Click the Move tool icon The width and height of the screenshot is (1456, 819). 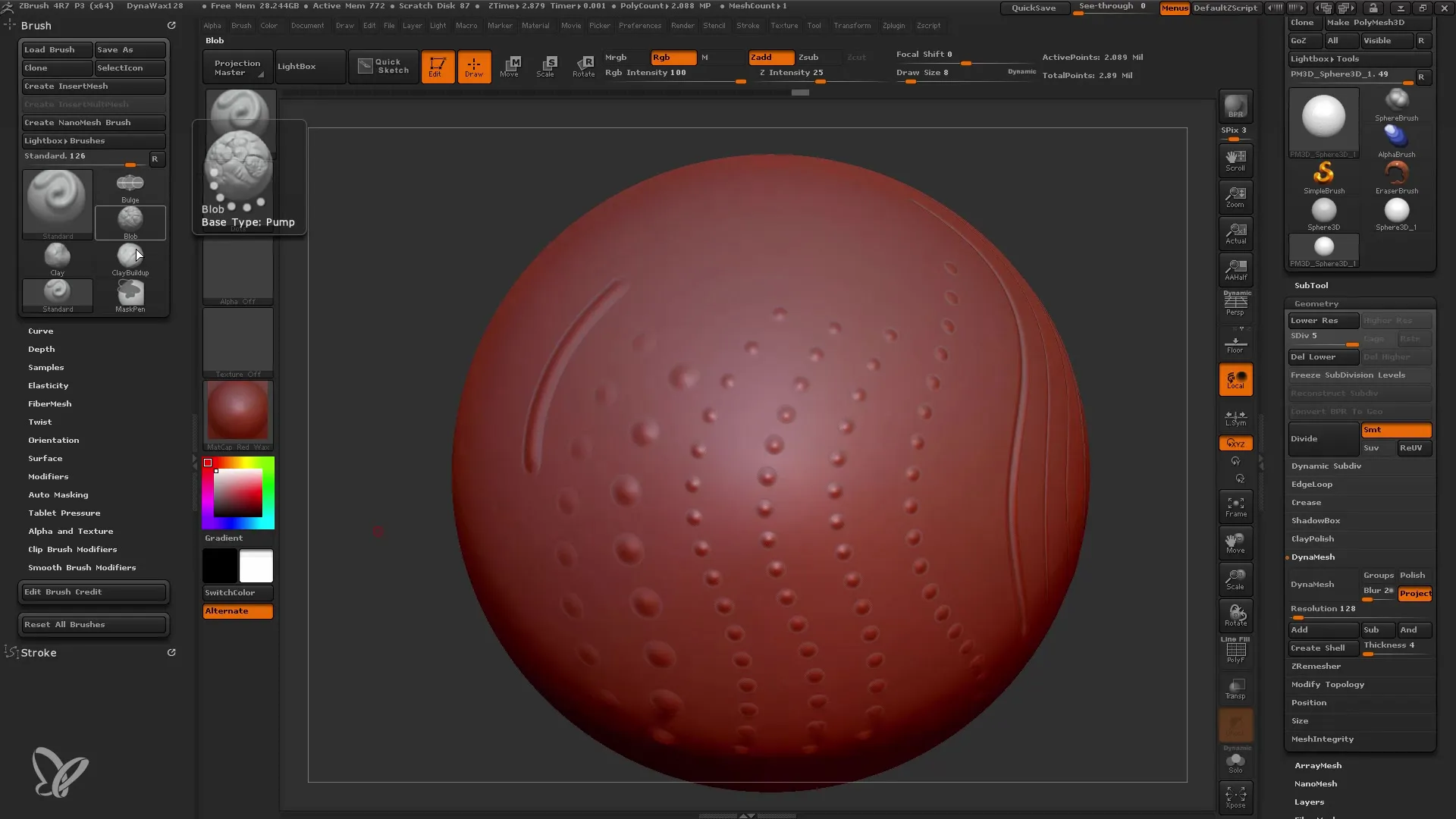pos(510,65)
